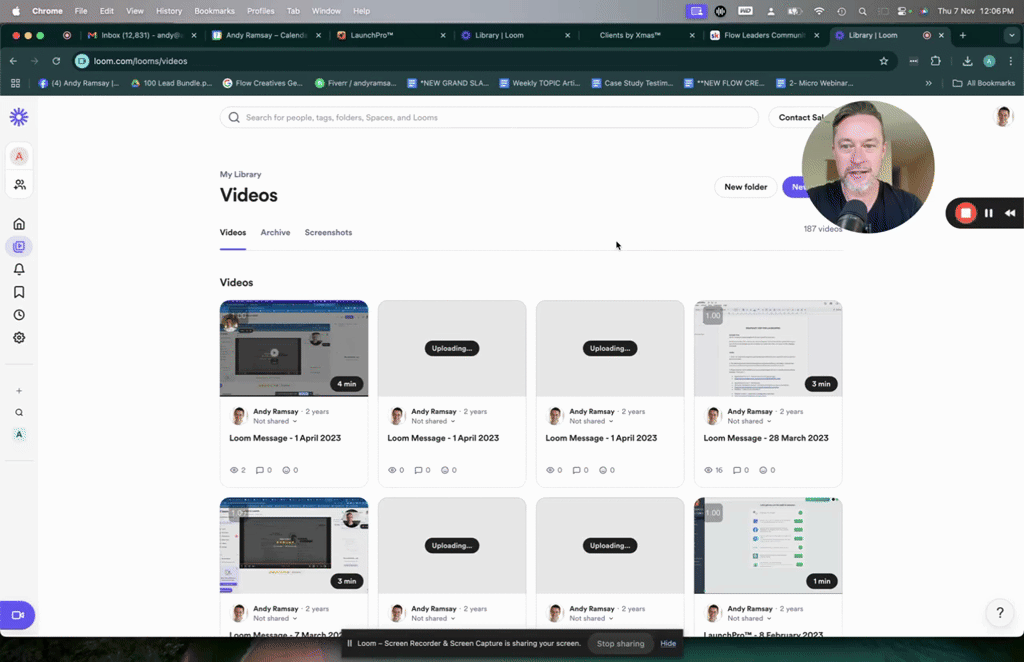Screen dimensions: 1024x662
Task: Open the History menu in menu bar
Action: [x=168, y=11]
